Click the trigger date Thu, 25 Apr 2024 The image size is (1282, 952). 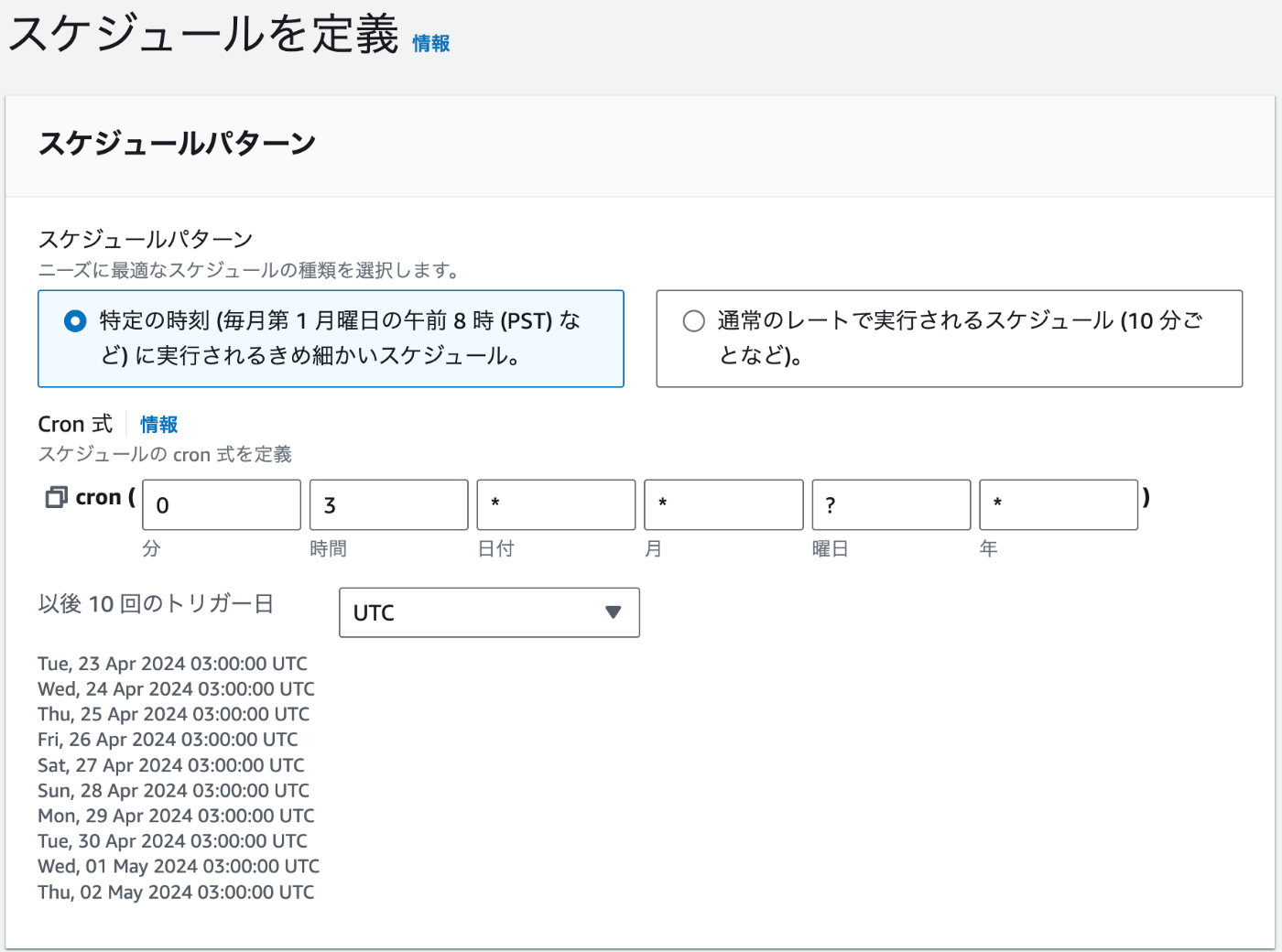(173, 714)
